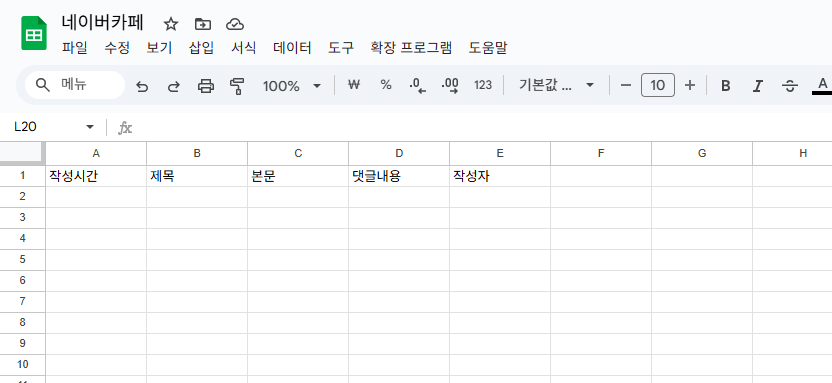Click the 작성시간 cell

click(96, 176)
